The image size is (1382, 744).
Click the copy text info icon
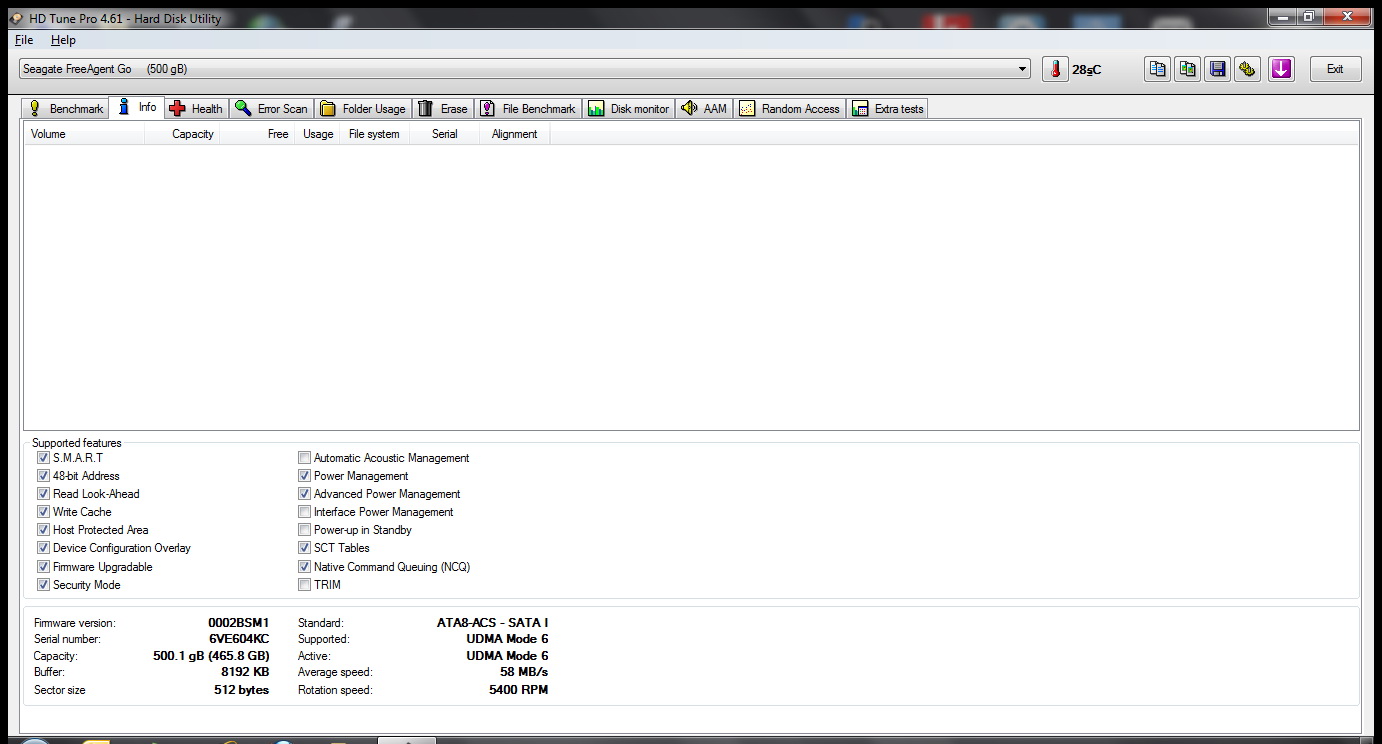pyautogui.click(x=1157, y=69)
